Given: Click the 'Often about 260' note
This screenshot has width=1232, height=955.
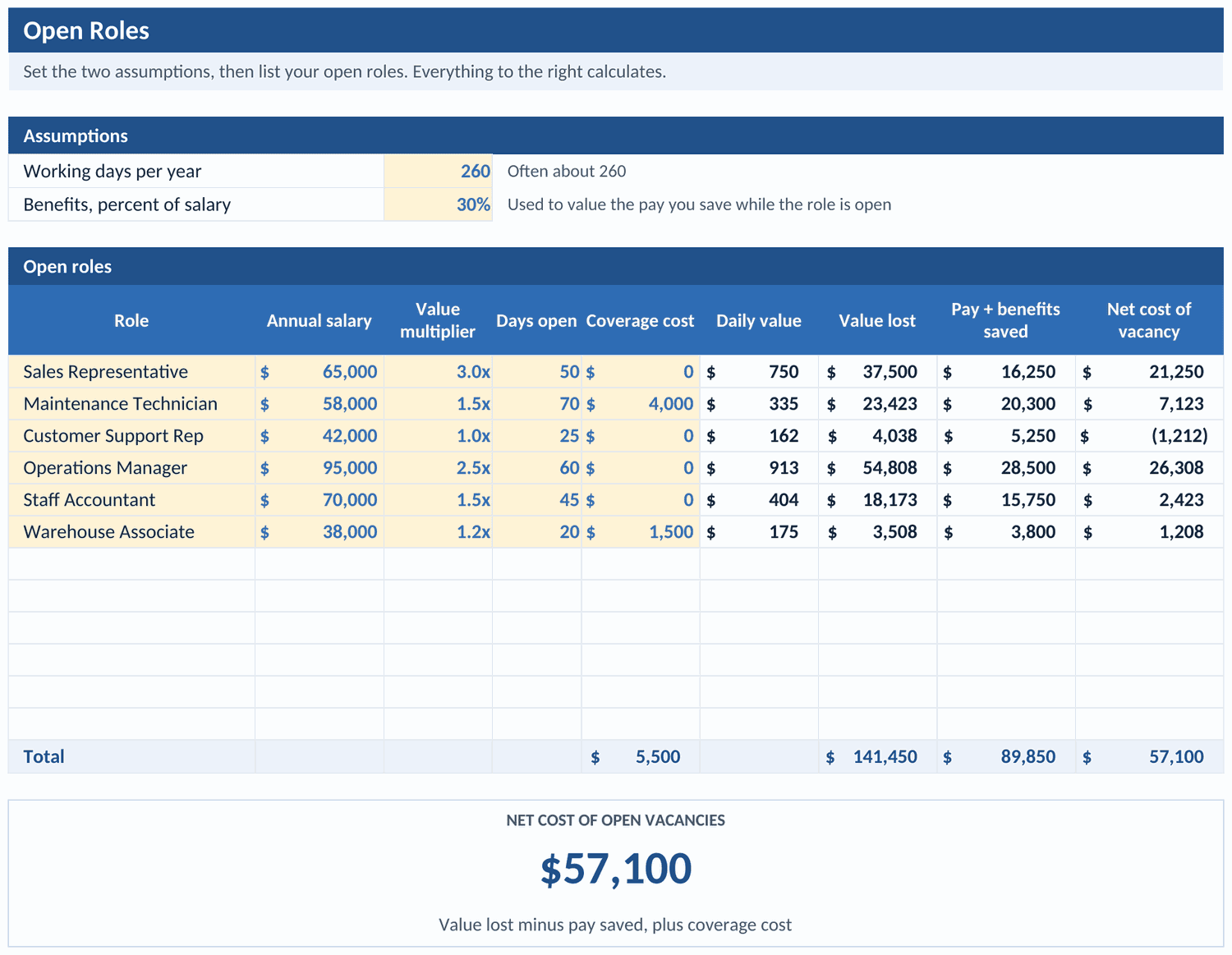Looking at the screenshot, I should [x=567, y=171].
